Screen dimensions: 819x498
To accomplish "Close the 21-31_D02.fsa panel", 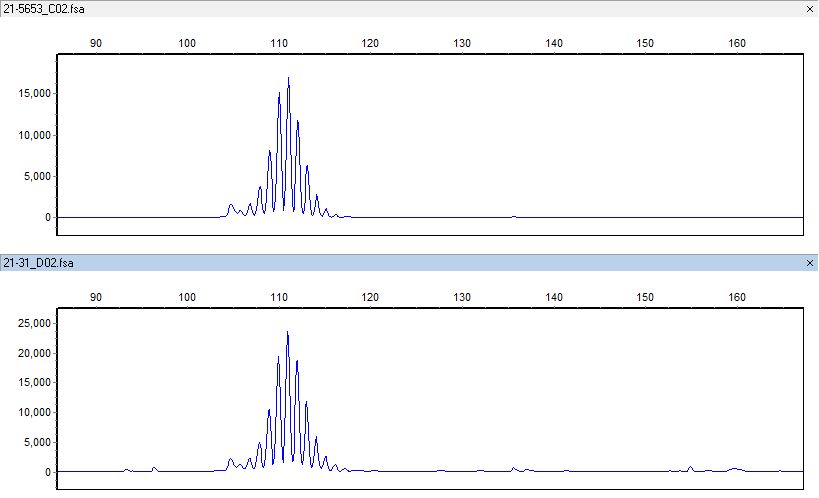I will coord(809,263).
